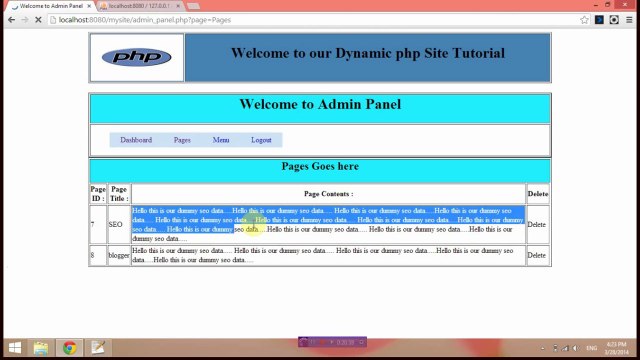Open the Windows Start button
The height and width of the screenshot is (360, 640).
click(15, 348)
